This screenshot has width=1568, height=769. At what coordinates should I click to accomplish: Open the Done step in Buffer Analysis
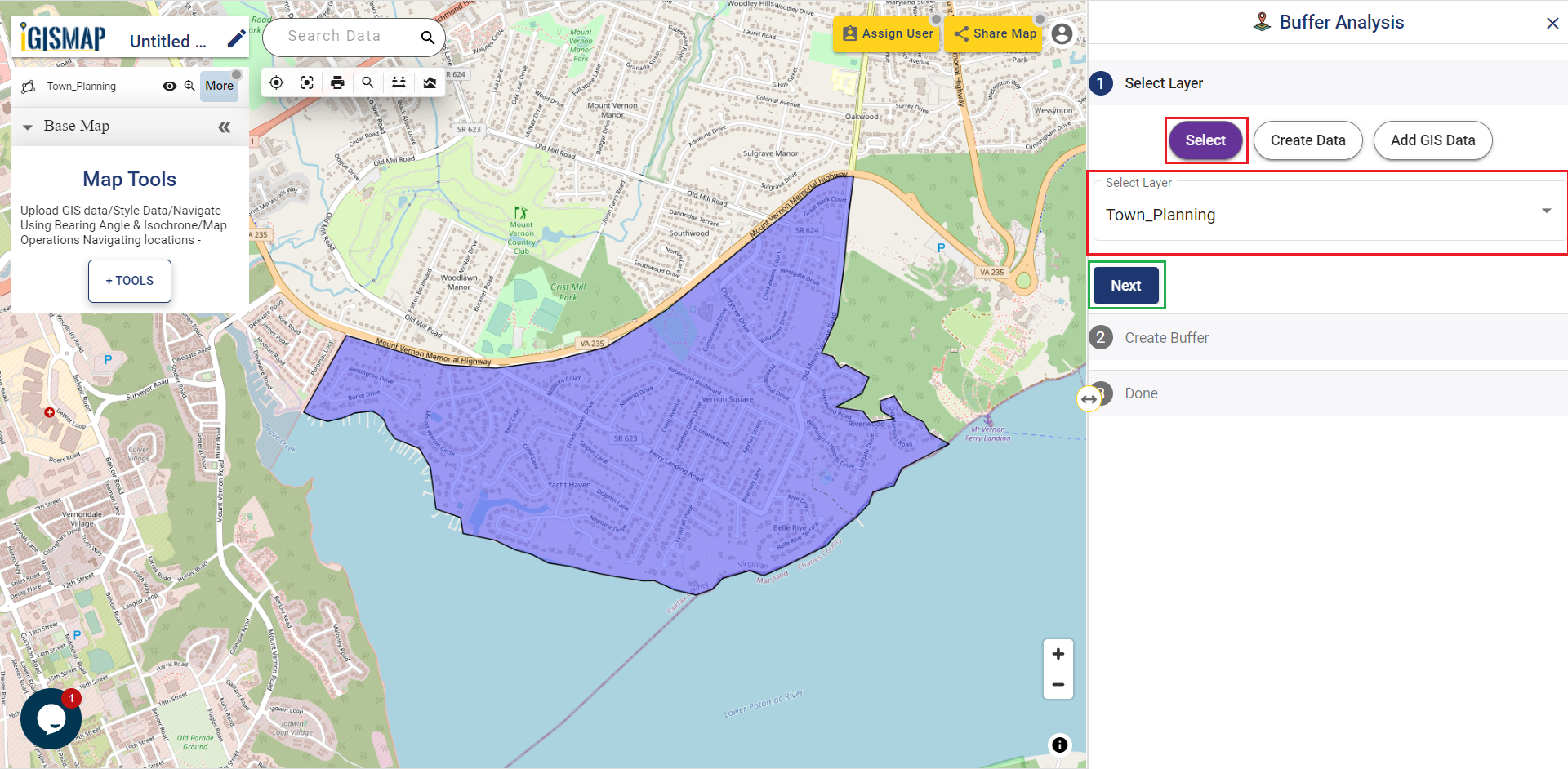[1141, 393]
